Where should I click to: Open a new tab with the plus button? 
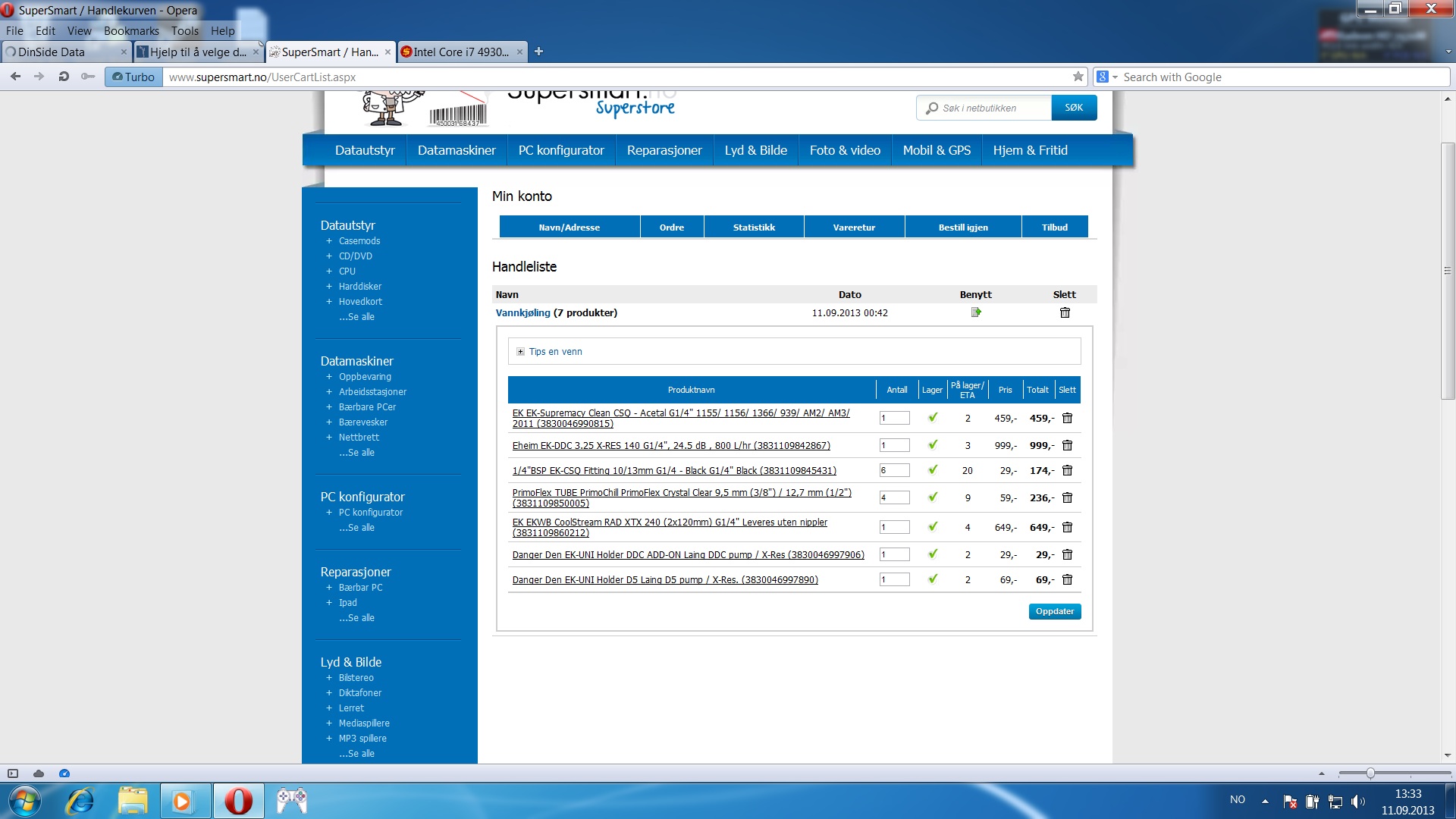pyautogui.click(x=538, y=52)
